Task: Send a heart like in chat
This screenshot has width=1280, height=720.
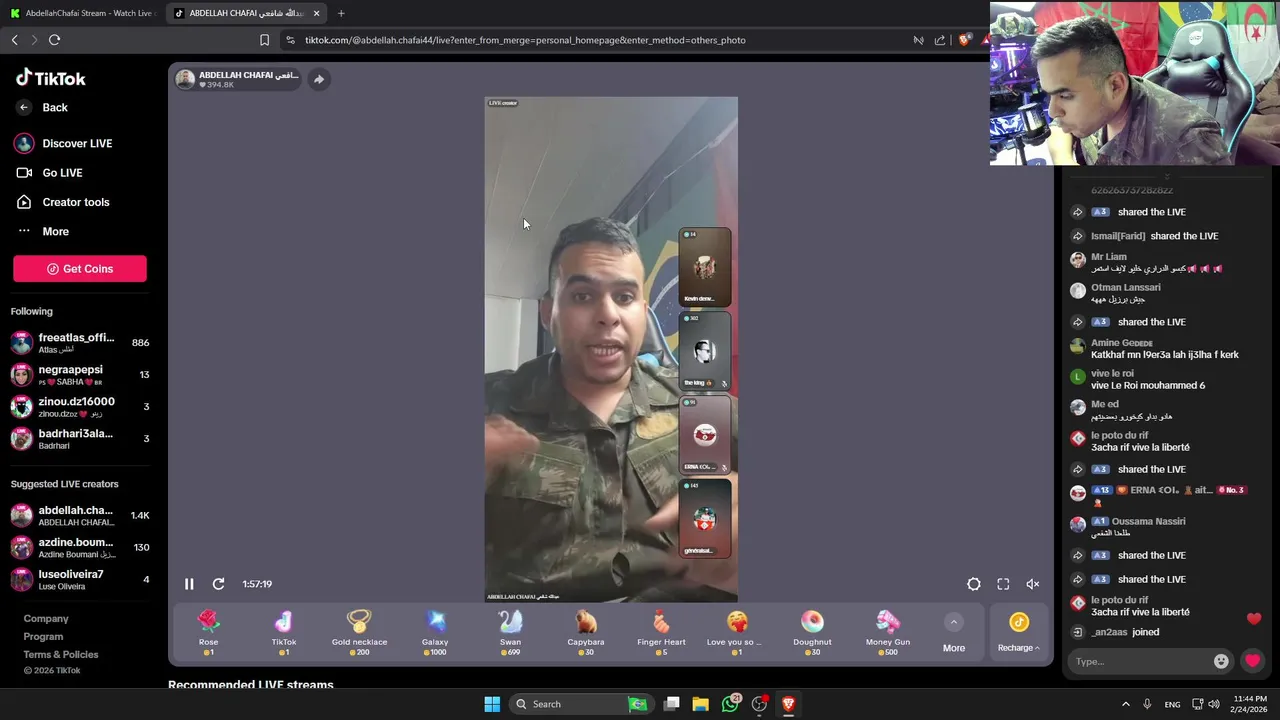Action: [x=1252, y=661]
